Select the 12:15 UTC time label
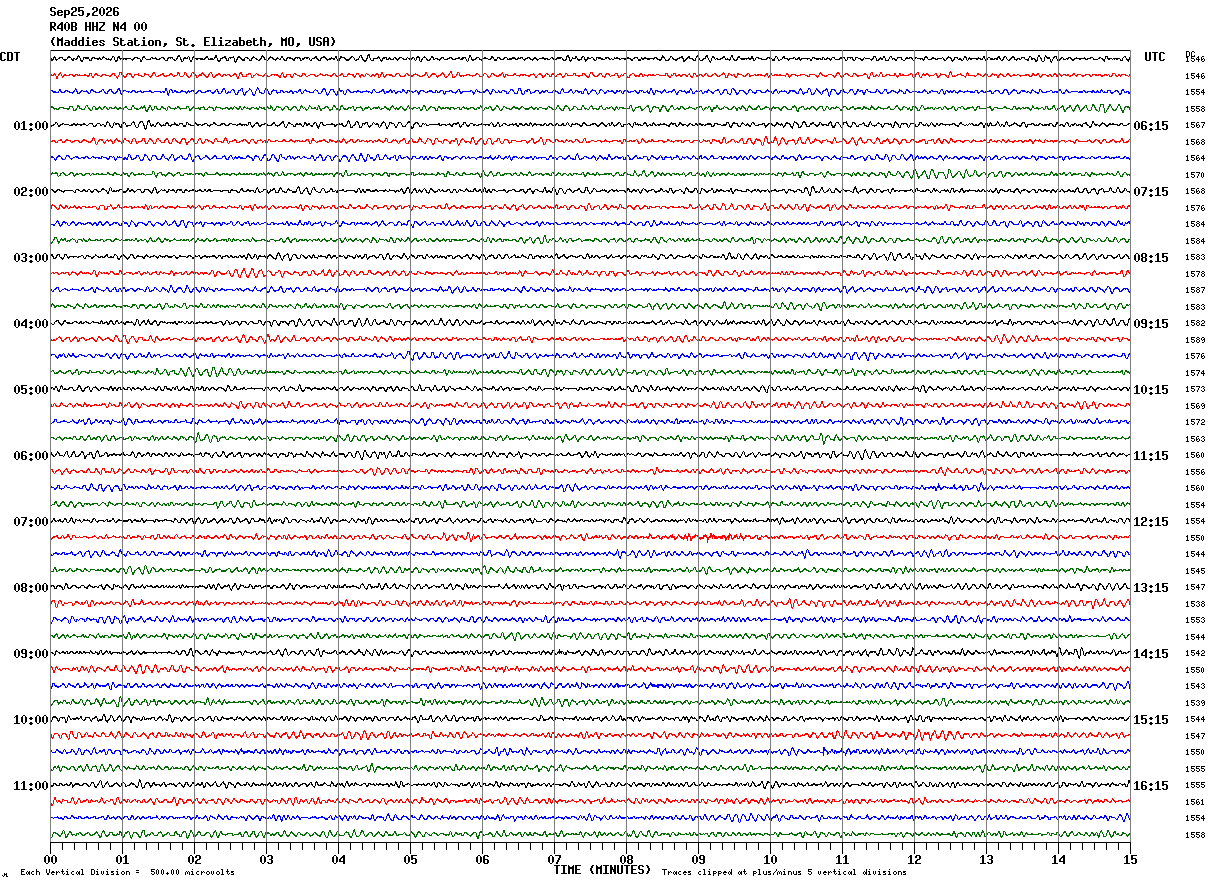Image resolution: width=1210 pixels, height=886 pixels. pyautogui.click(x=1151, y=522)
